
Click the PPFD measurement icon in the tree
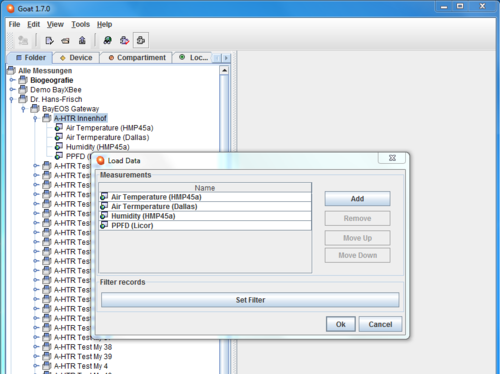coord(59,156)
